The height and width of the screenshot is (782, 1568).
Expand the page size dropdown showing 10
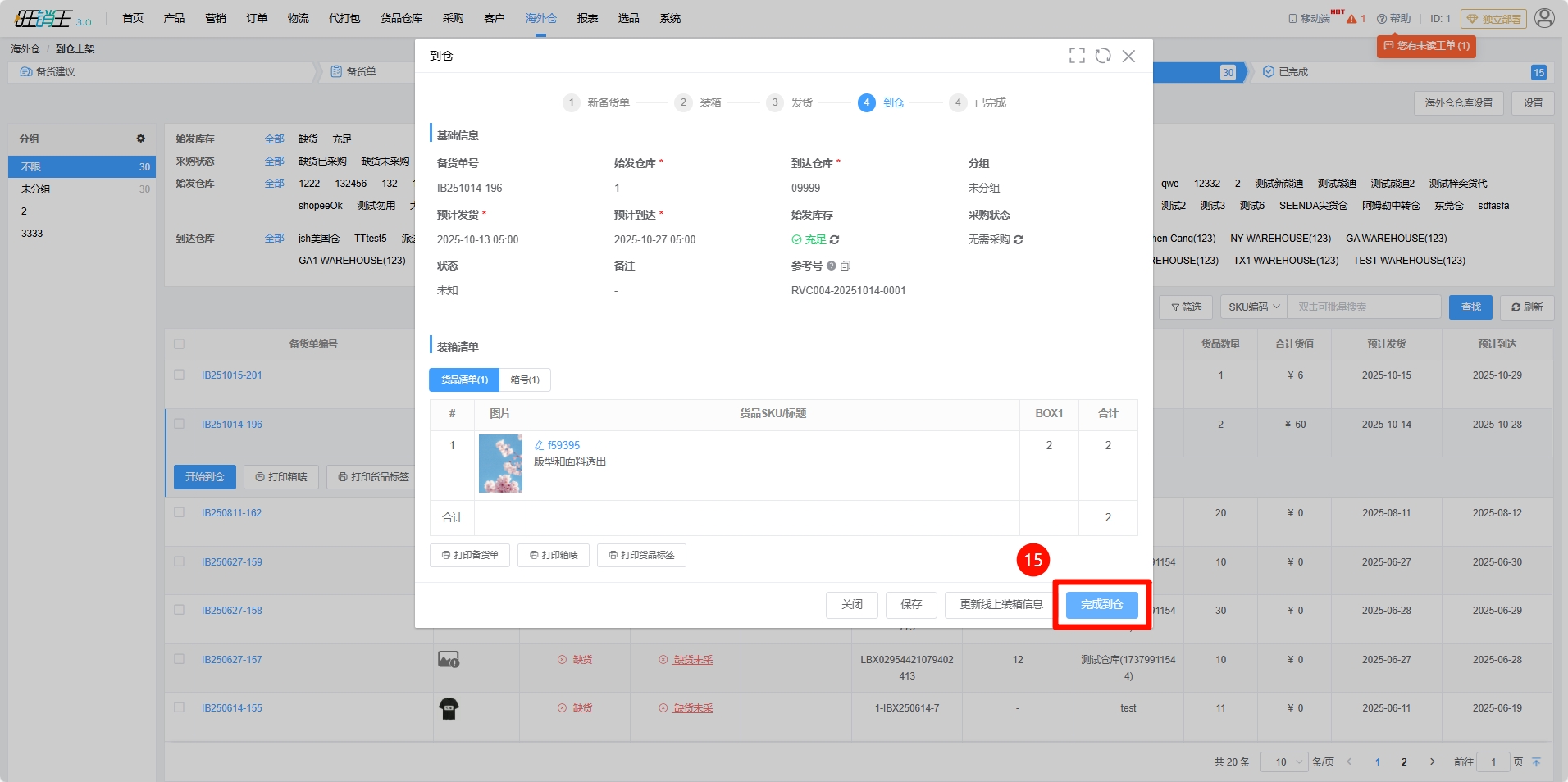[1283, 762]
